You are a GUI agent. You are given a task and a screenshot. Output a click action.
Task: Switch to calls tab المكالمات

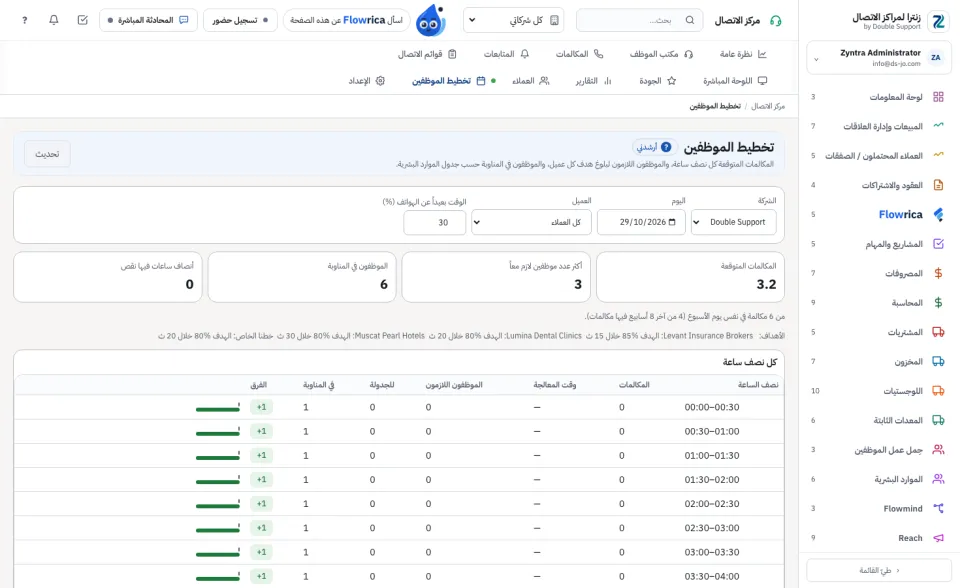[579, 54]
